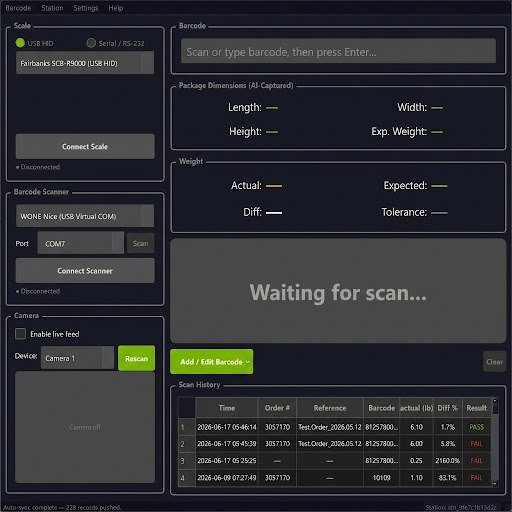Click the time cell 2026-06-17 05:45:39
This screenshot has width=512, height=512.
click(x=227, y=444)
